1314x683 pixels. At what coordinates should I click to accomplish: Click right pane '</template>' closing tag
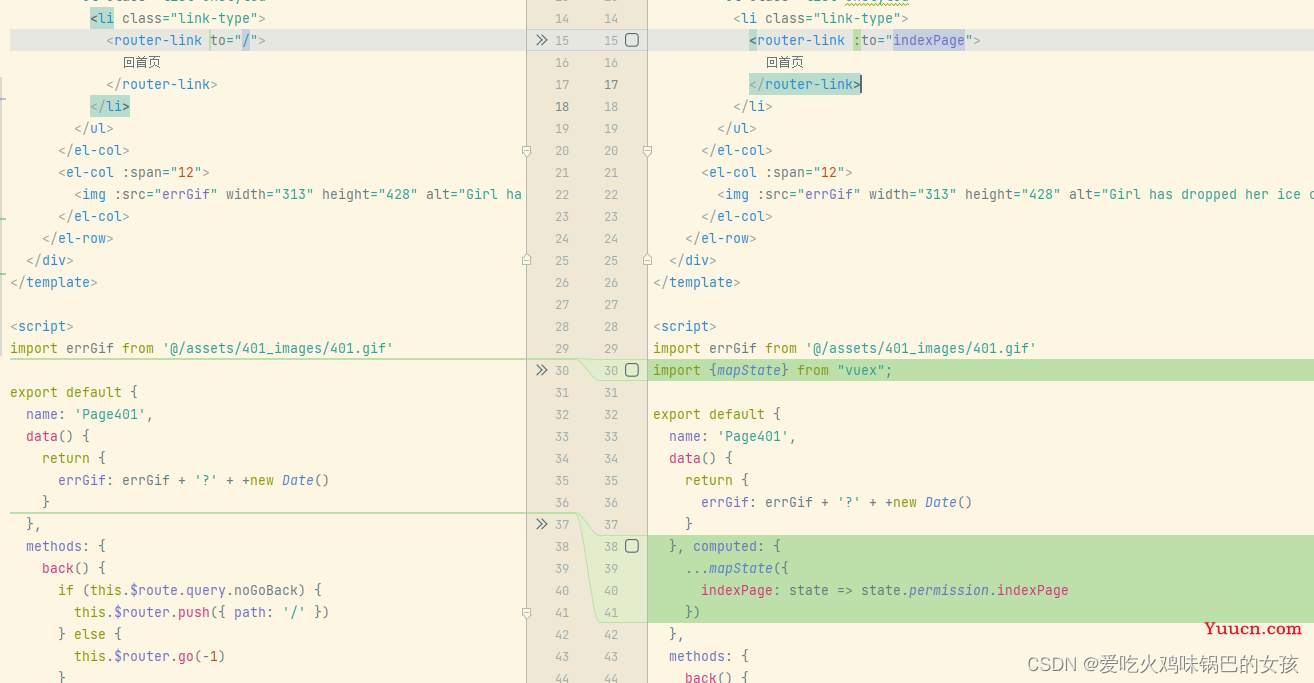(x=697, y=282)
